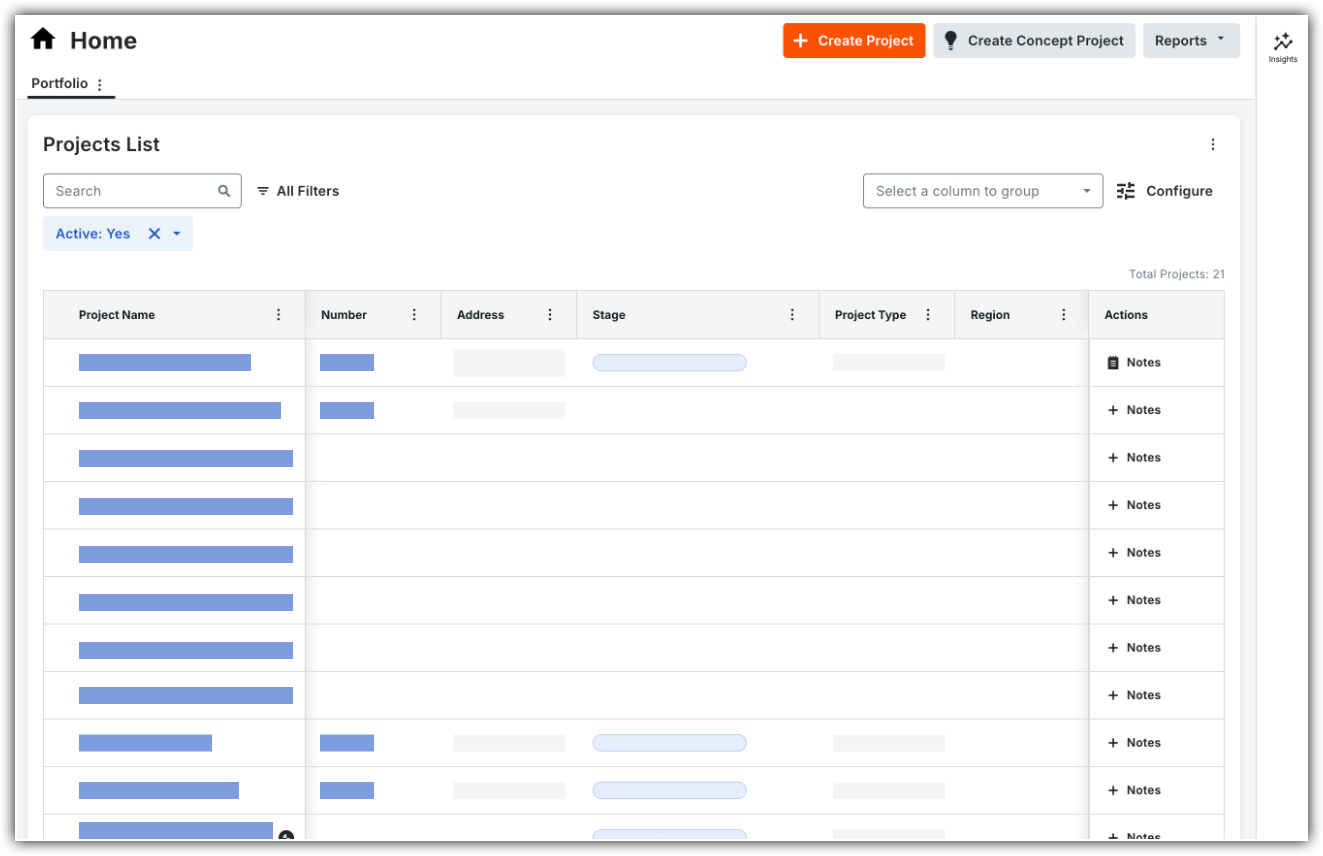Open the first project name link
This screenshot has width=1323, height=856.
[165, 362]
